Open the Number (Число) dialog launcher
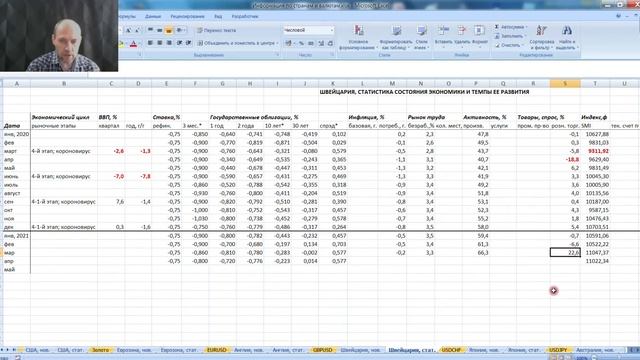The width and height of the screenshot is (640, 360). click(x=332, y=55)
